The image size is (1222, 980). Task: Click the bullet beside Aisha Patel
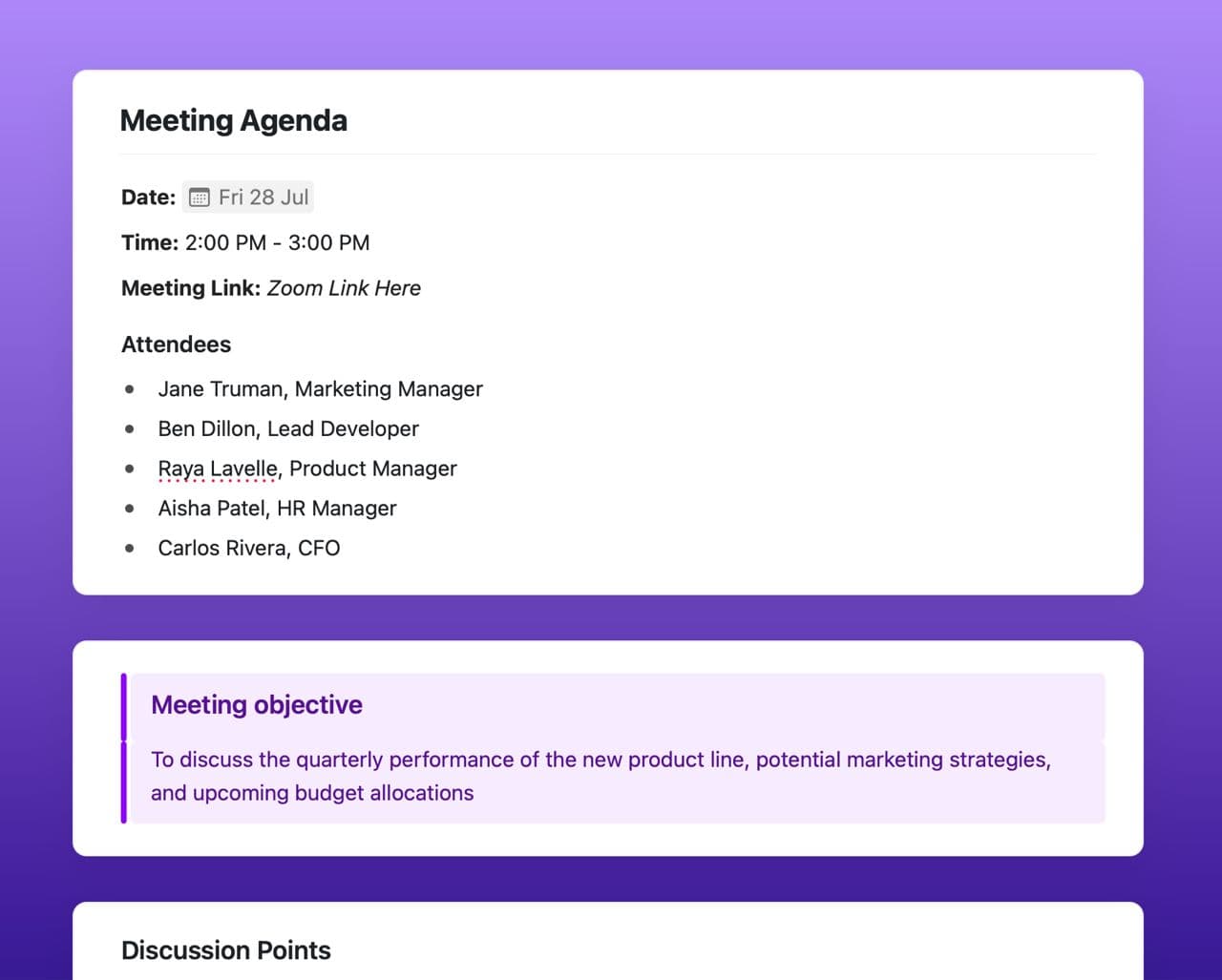tap(130, 509)
